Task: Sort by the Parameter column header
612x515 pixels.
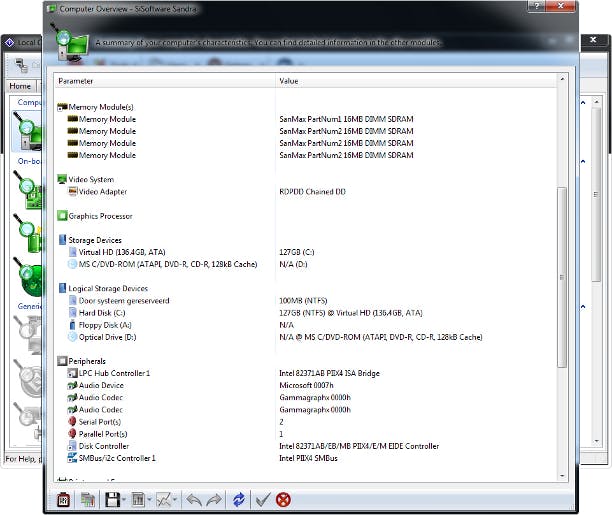Action: coord(165,81)
